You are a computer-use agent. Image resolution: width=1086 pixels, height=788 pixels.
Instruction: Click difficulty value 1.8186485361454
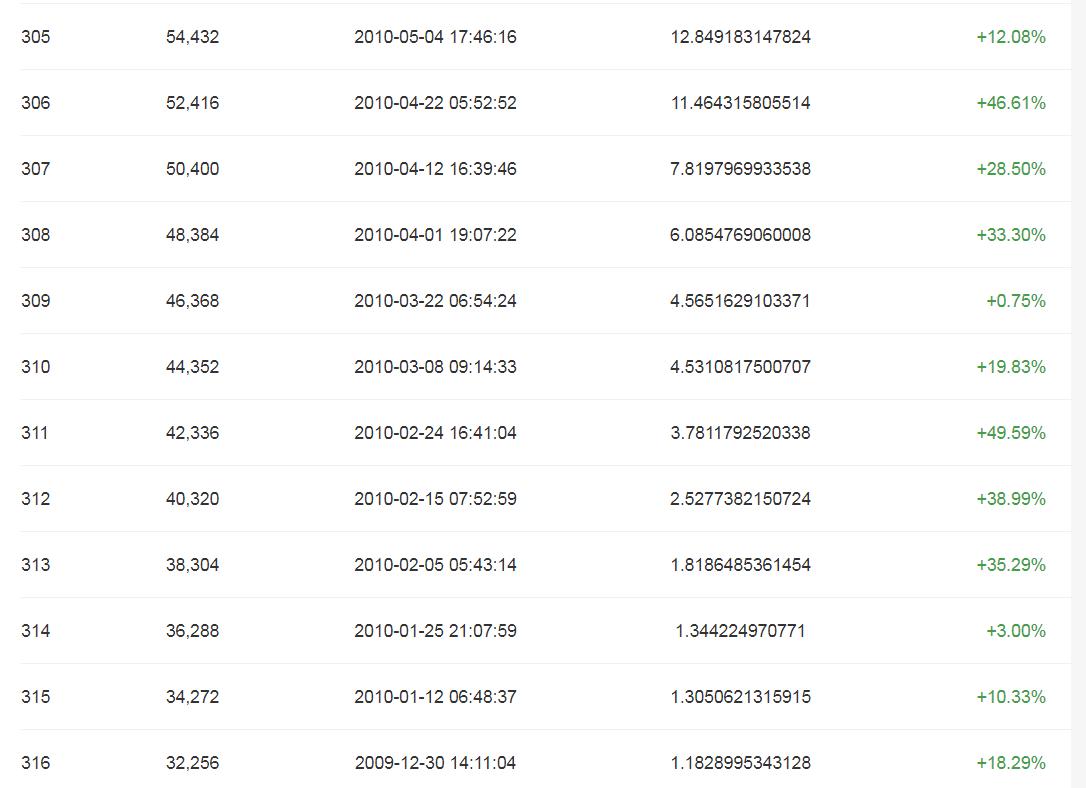(x=740, y=565)
